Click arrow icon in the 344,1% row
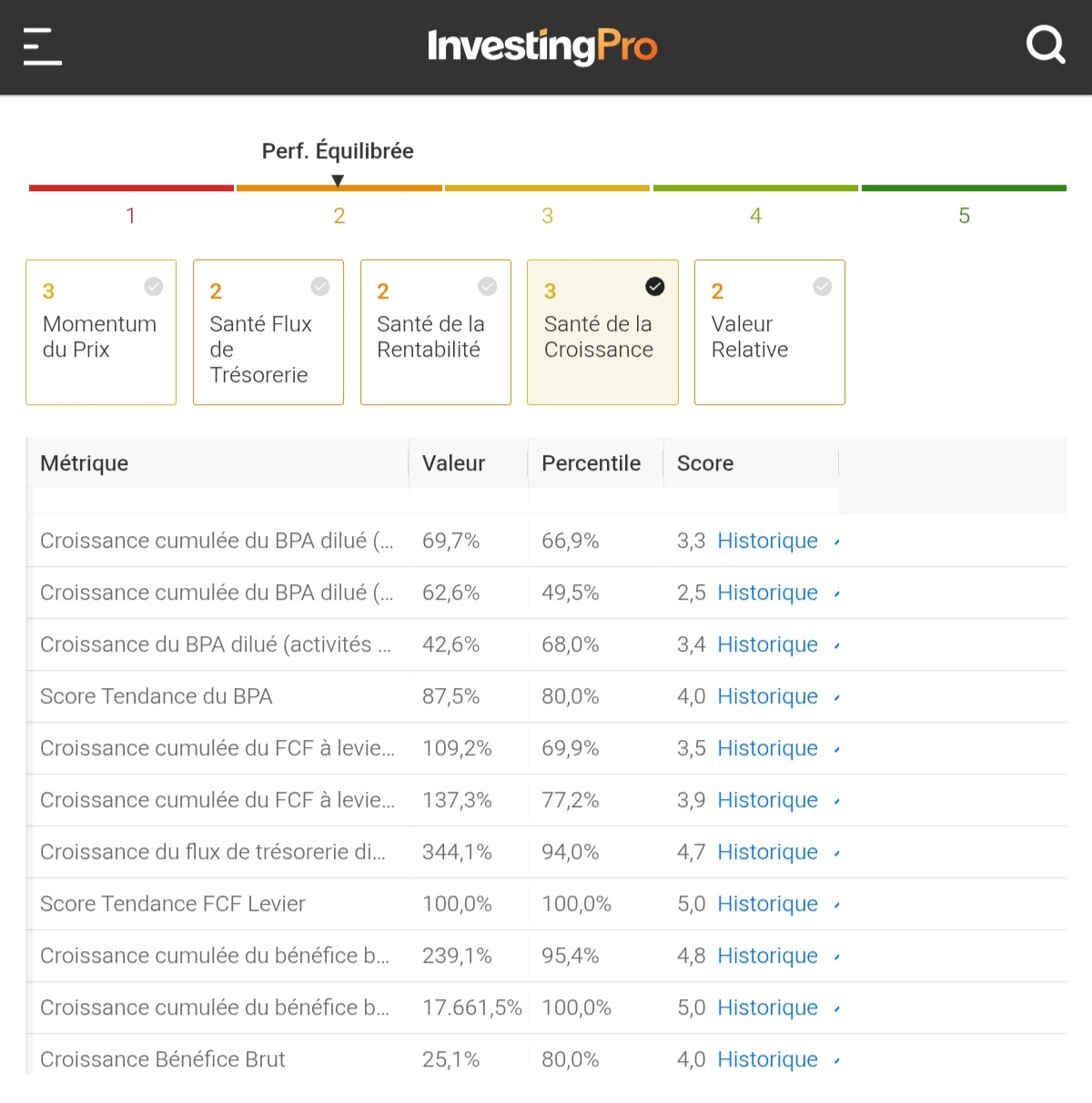 click(836, 854)
